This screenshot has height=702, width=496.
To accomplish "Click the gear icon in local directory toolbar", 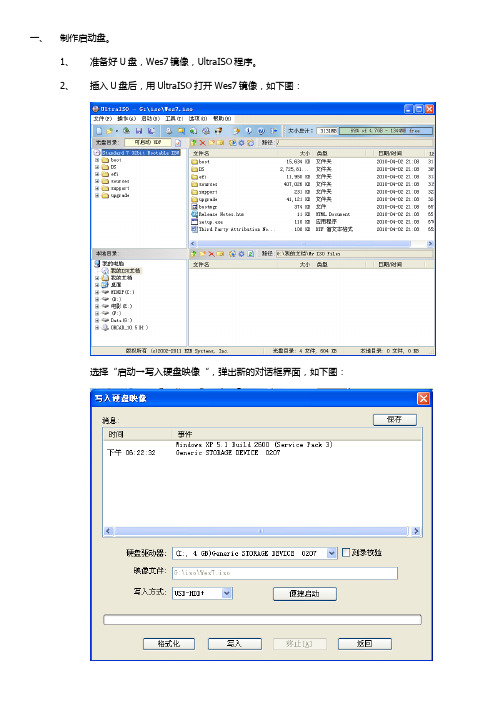I will point(242,254).
